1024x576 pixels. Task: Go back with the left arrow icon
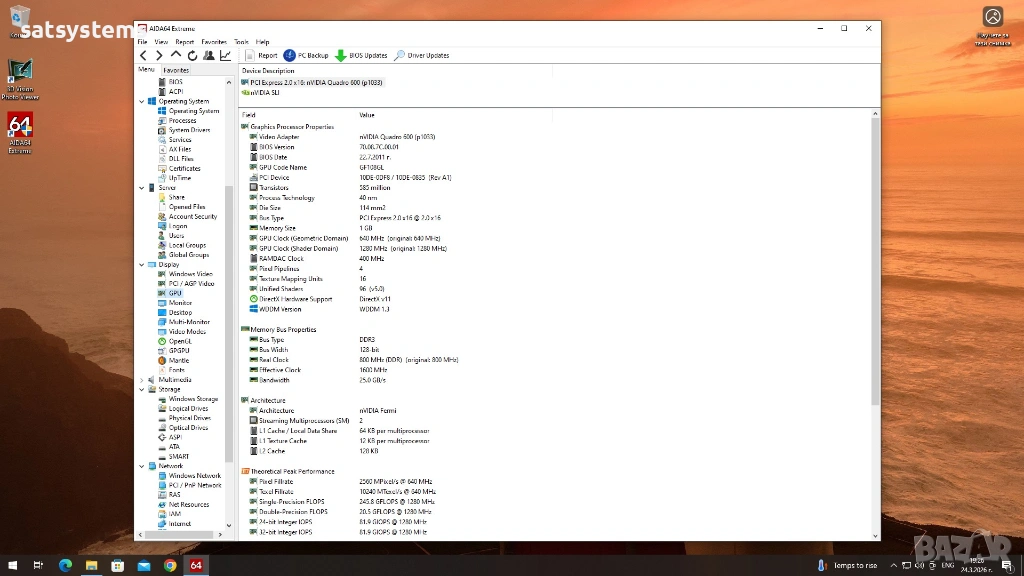click(x=143, y=56)
